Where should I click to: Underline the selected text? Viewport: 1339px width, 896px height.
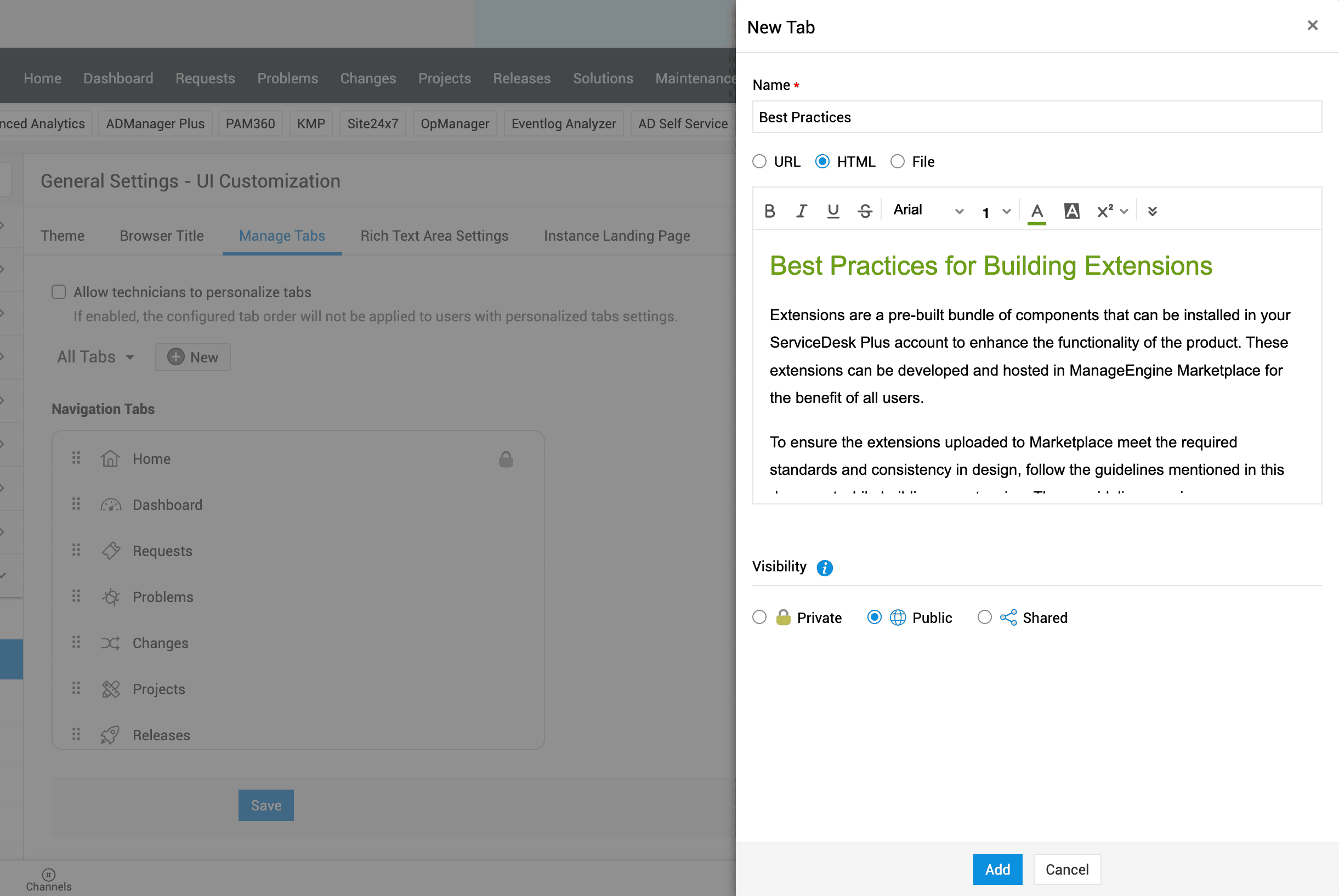click(x=833, y=211)
